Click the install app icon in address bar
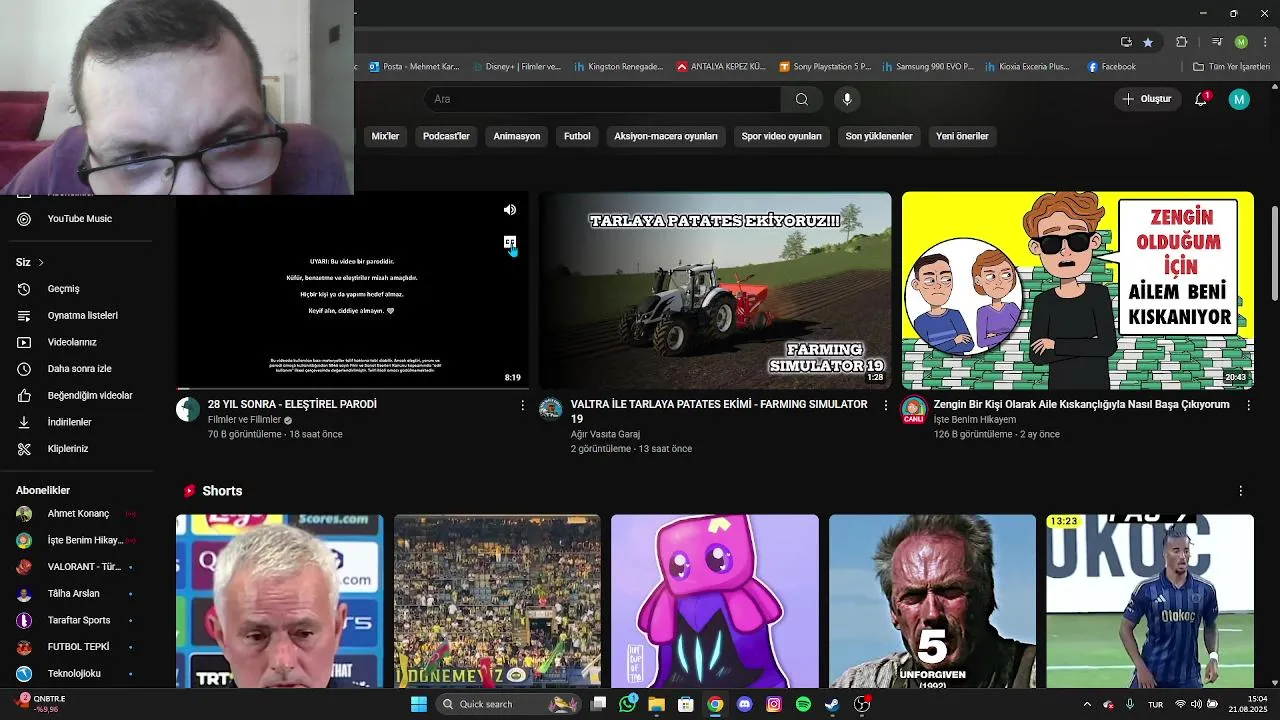The width and height of the screenshot is (1280, 720). [x=1126, y=42]
